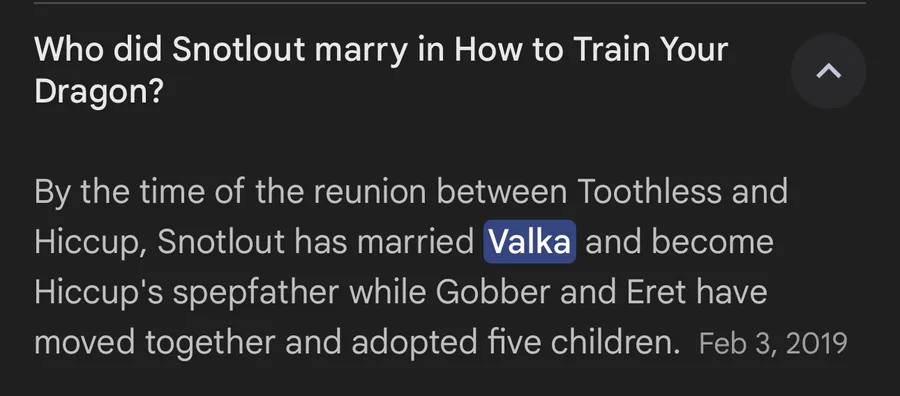Click the name 'Gobber' in the answer

[493, 292]
